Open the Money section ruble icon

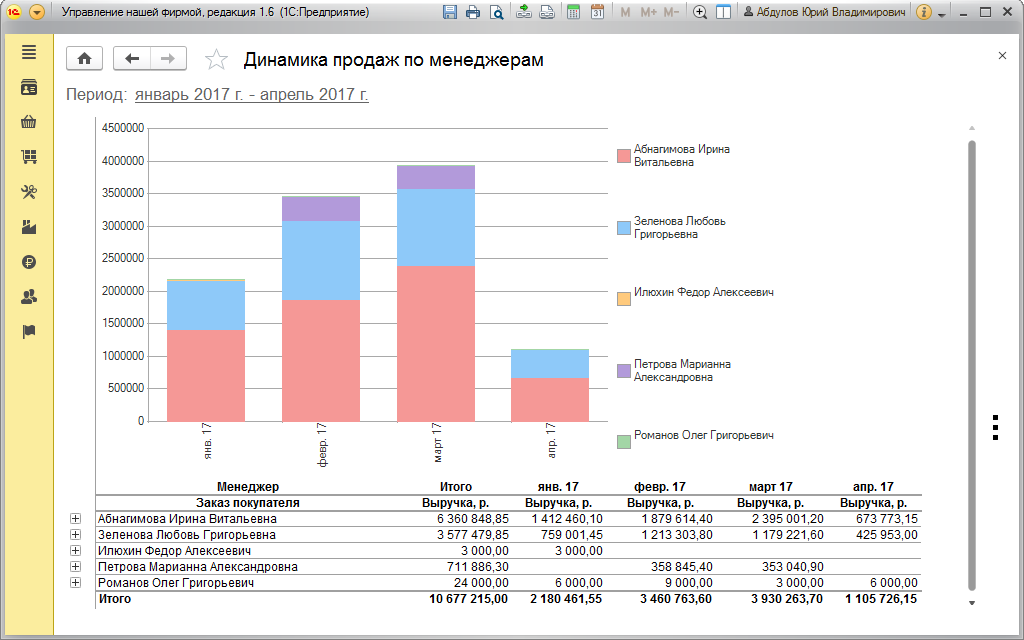click(29, 262)
